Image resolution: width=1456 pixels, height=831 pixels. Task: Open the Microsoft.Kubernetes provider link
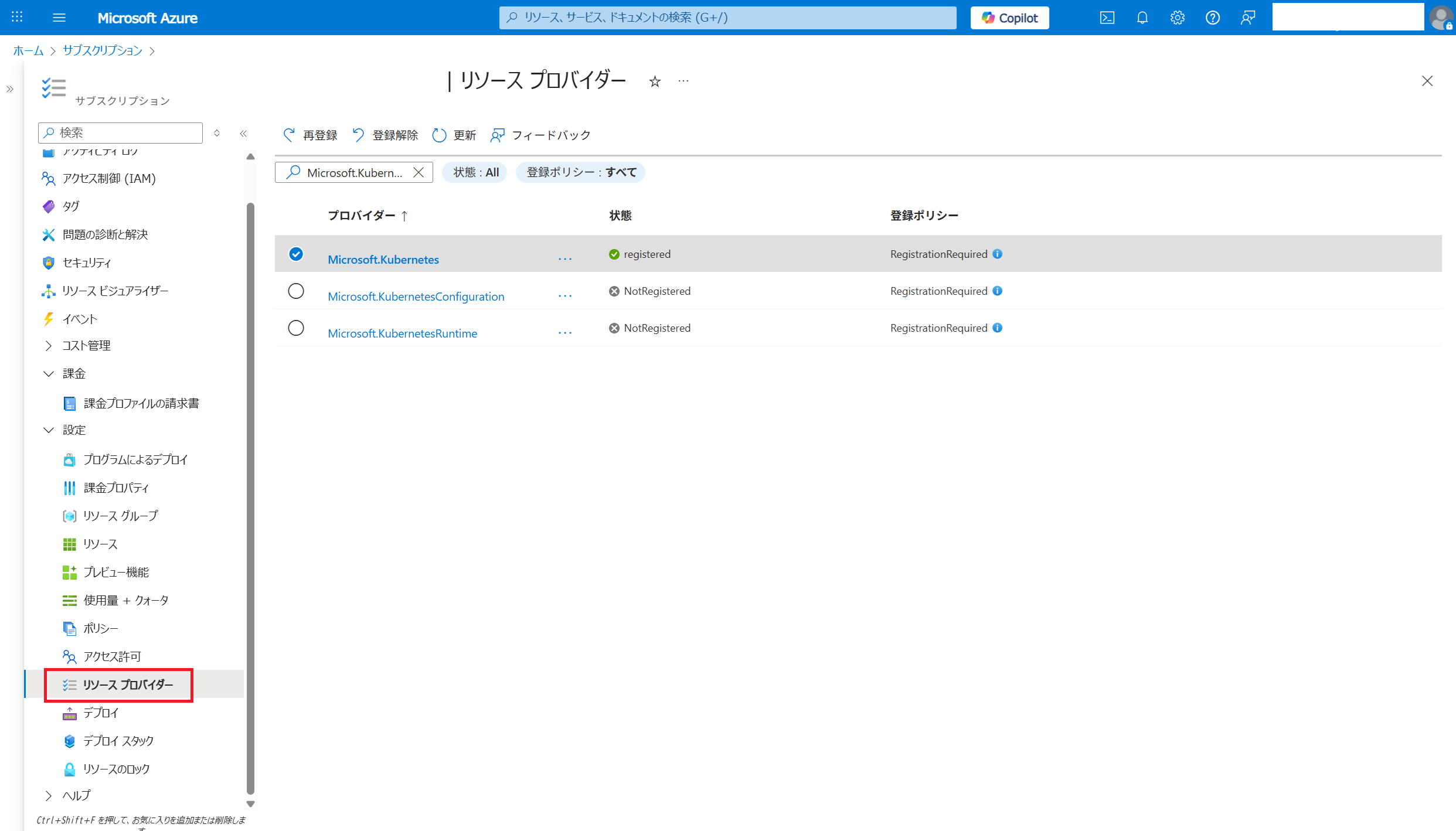pos(383,260)
